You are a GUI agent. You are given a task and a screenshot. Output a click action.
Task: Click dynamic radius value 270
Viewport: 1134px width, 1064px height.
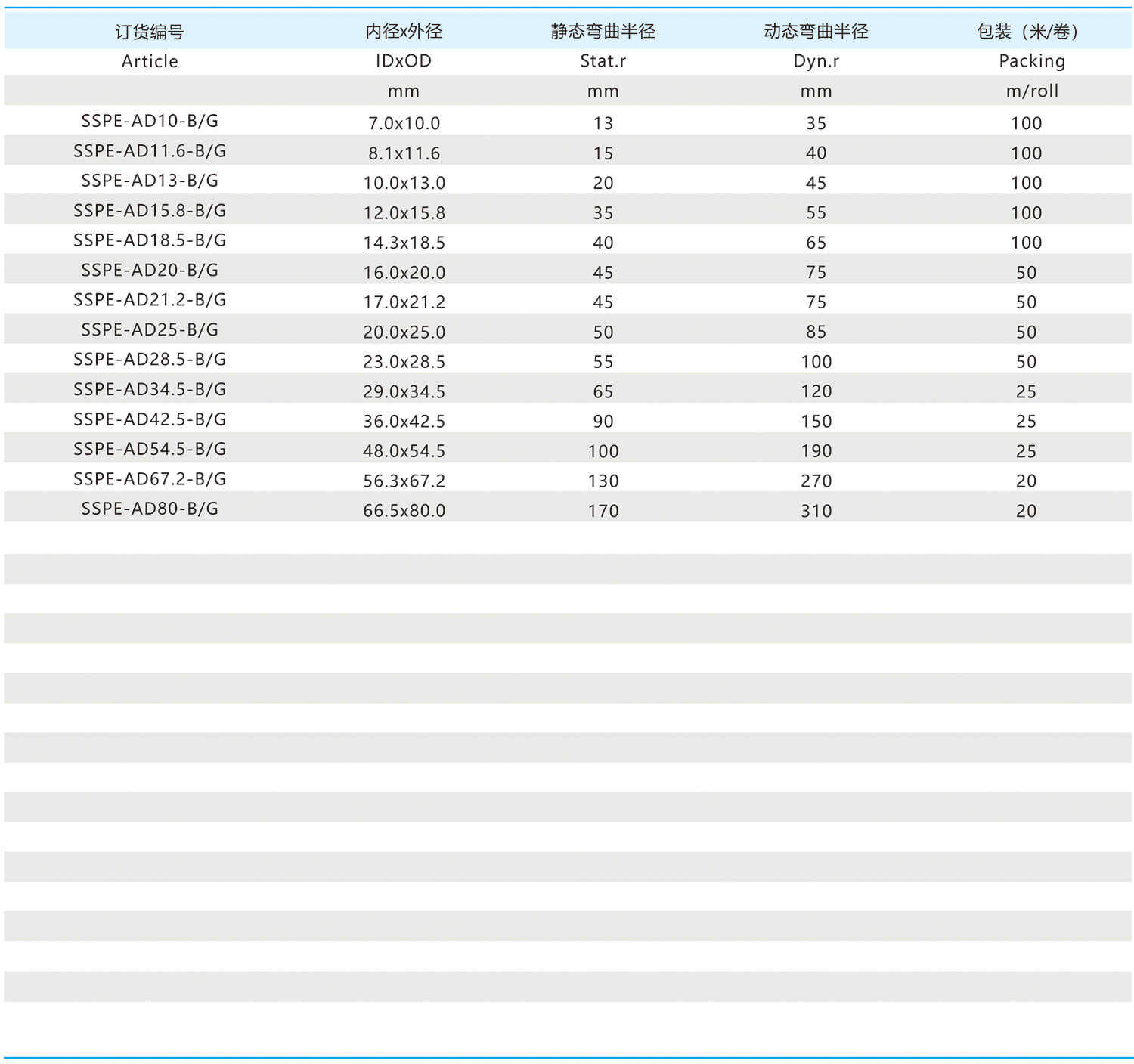tap(816, 481)
